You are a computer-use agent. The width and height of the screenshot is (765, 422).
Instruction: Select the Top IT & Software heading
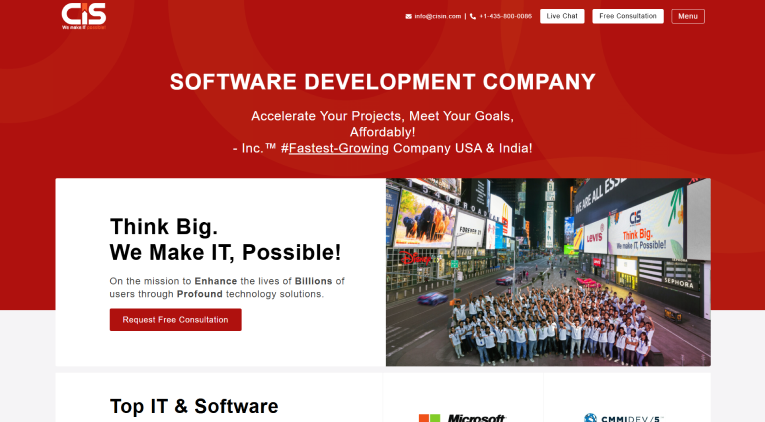[x=194, y=406]
